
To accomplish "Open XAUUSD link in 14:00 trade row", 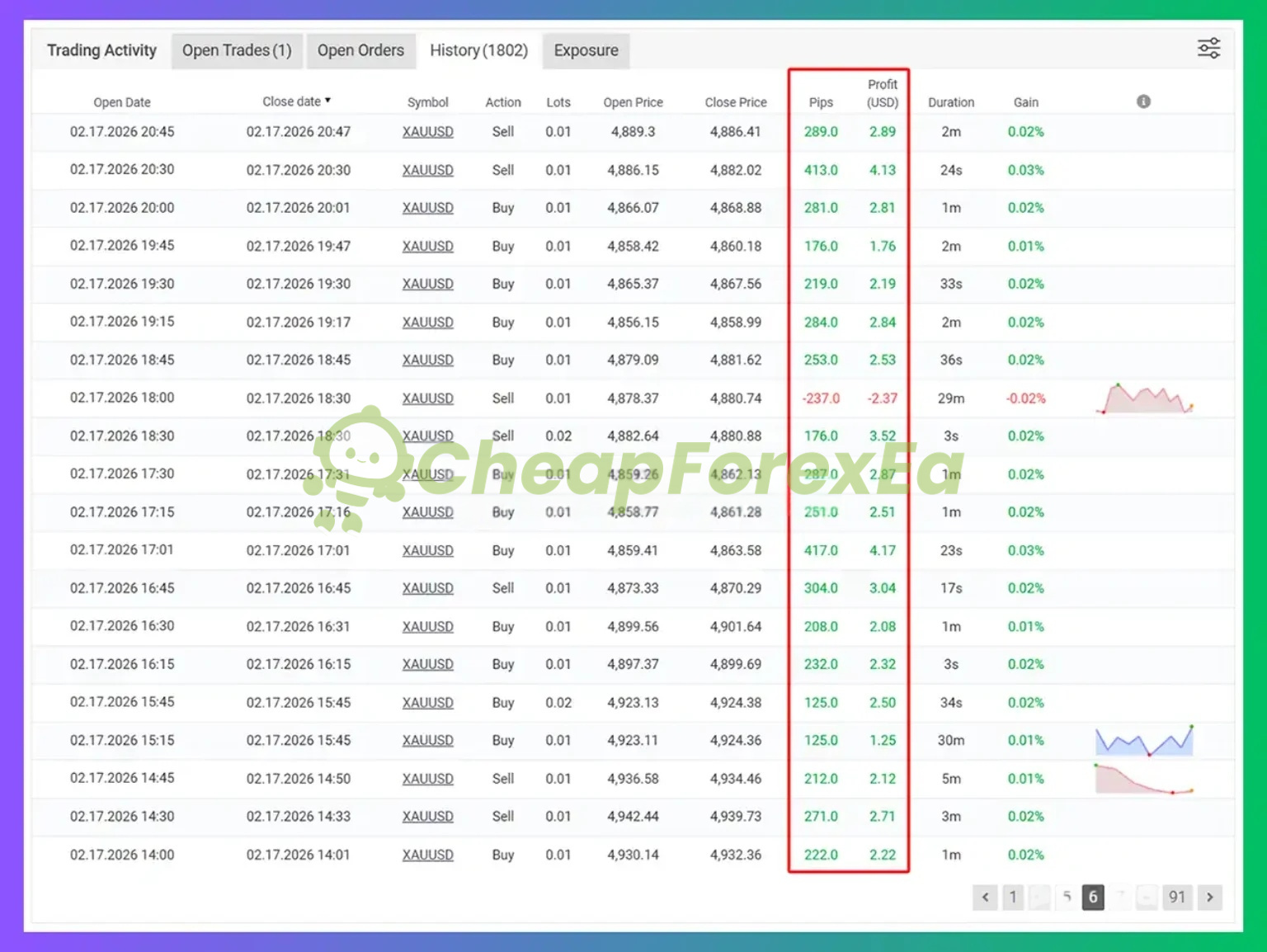I will point(427,855).
